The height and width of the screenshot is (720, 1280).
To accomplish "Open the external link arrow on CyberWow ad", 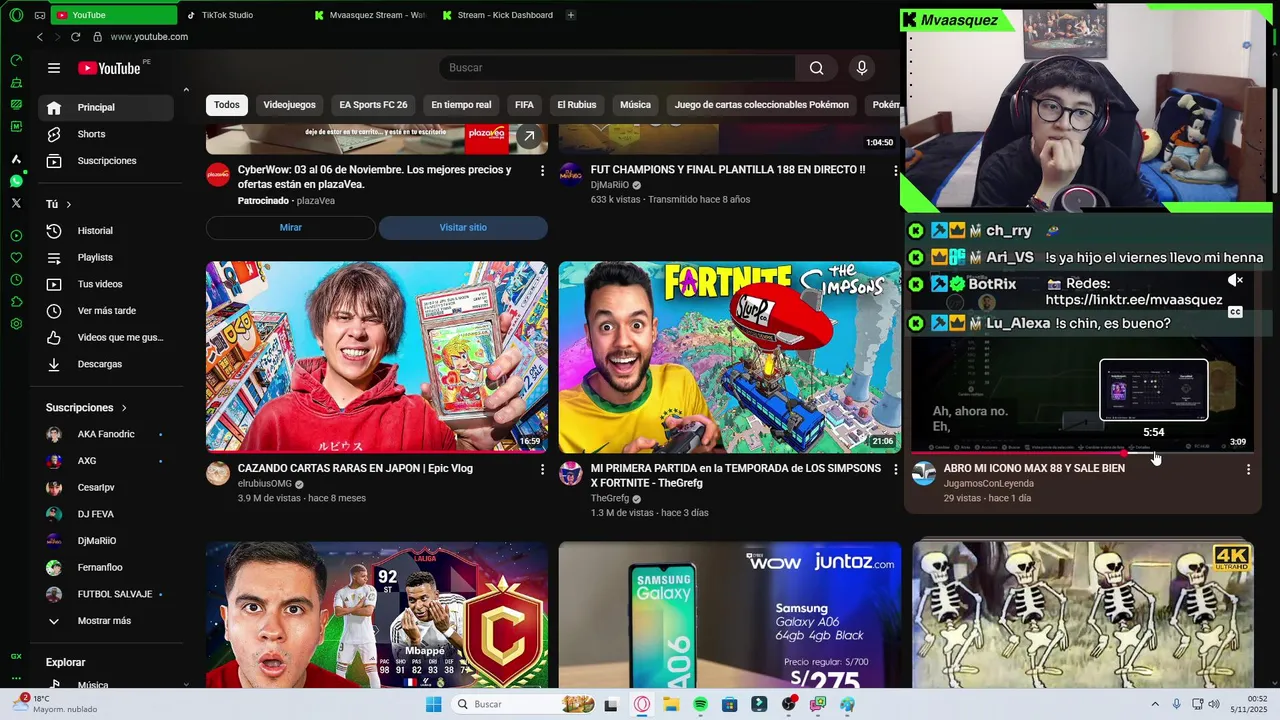I will coord(529,136).
